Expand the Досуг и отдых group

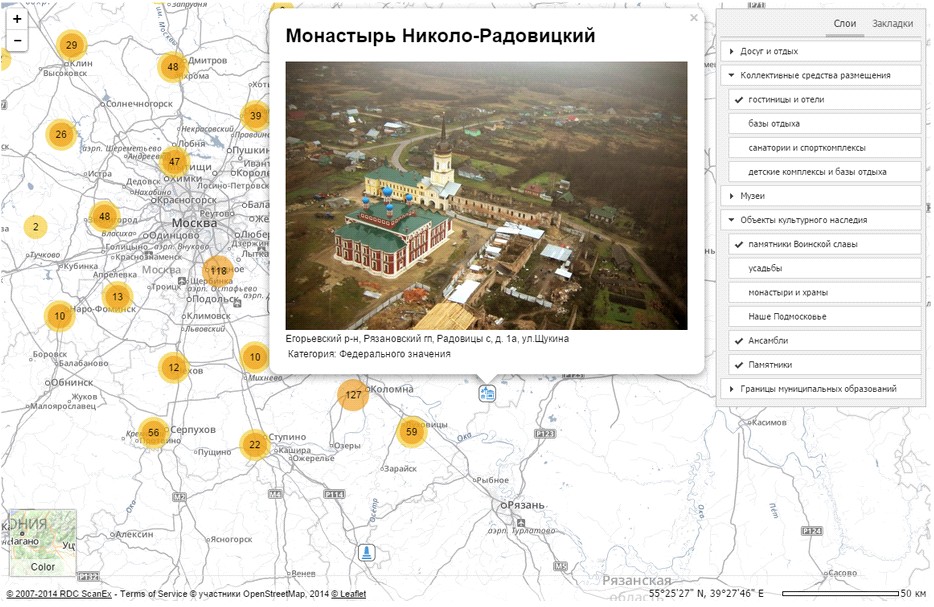click(x=768, y=51)
